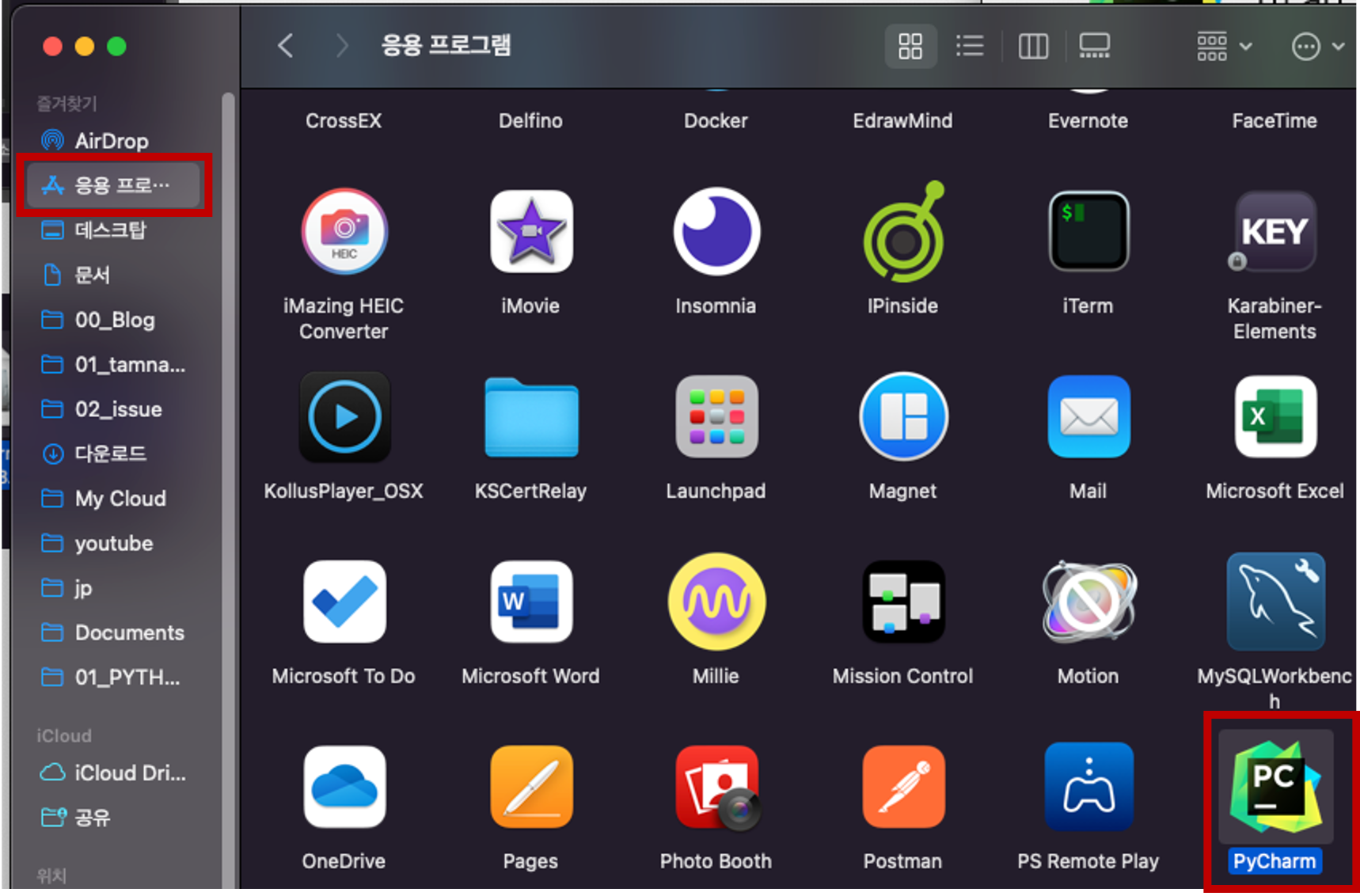The height and width of the screenshot is (896, 1360).
Task: Open the iMazing HEIC Converter app icon
Action: click(x=344, y=232)
